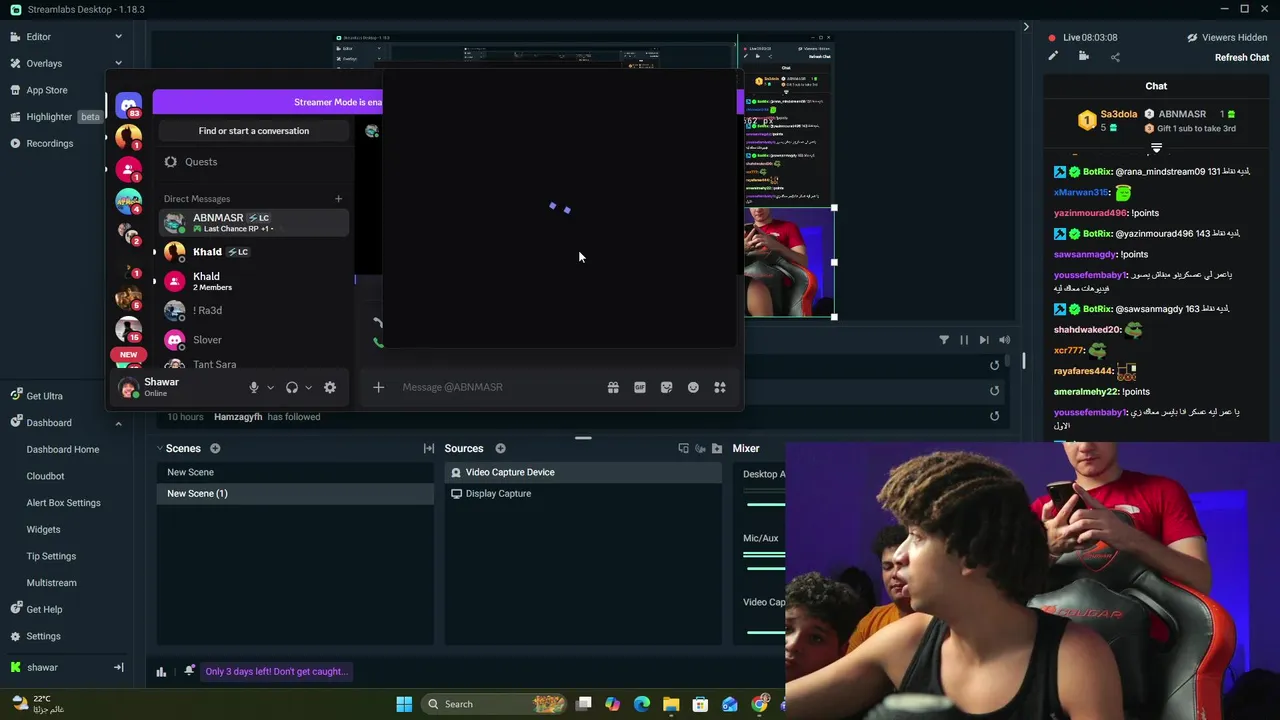Viewport: 1280px width, 720px height.
Task: Open the Editor section in Streamlabs
Action: pos(39,37)
